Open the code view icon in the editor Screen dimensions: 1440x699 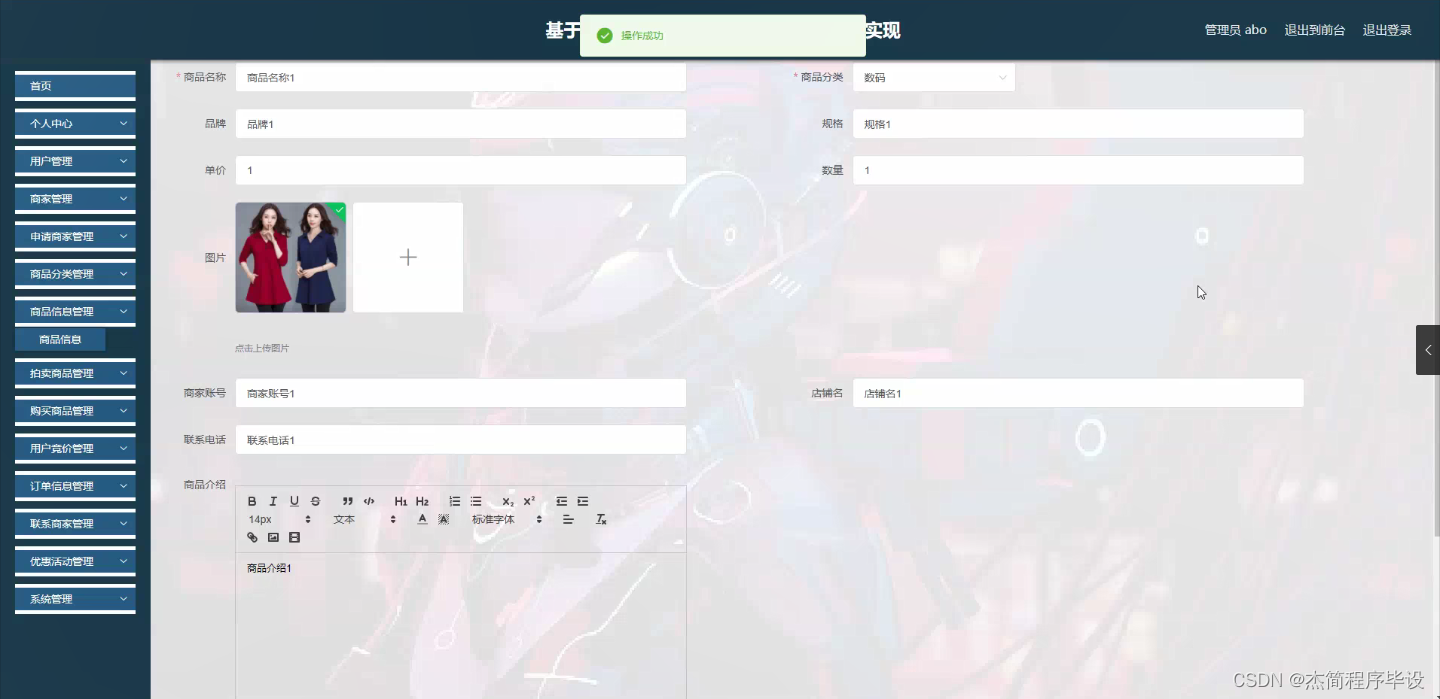click(x=369, y=501)
